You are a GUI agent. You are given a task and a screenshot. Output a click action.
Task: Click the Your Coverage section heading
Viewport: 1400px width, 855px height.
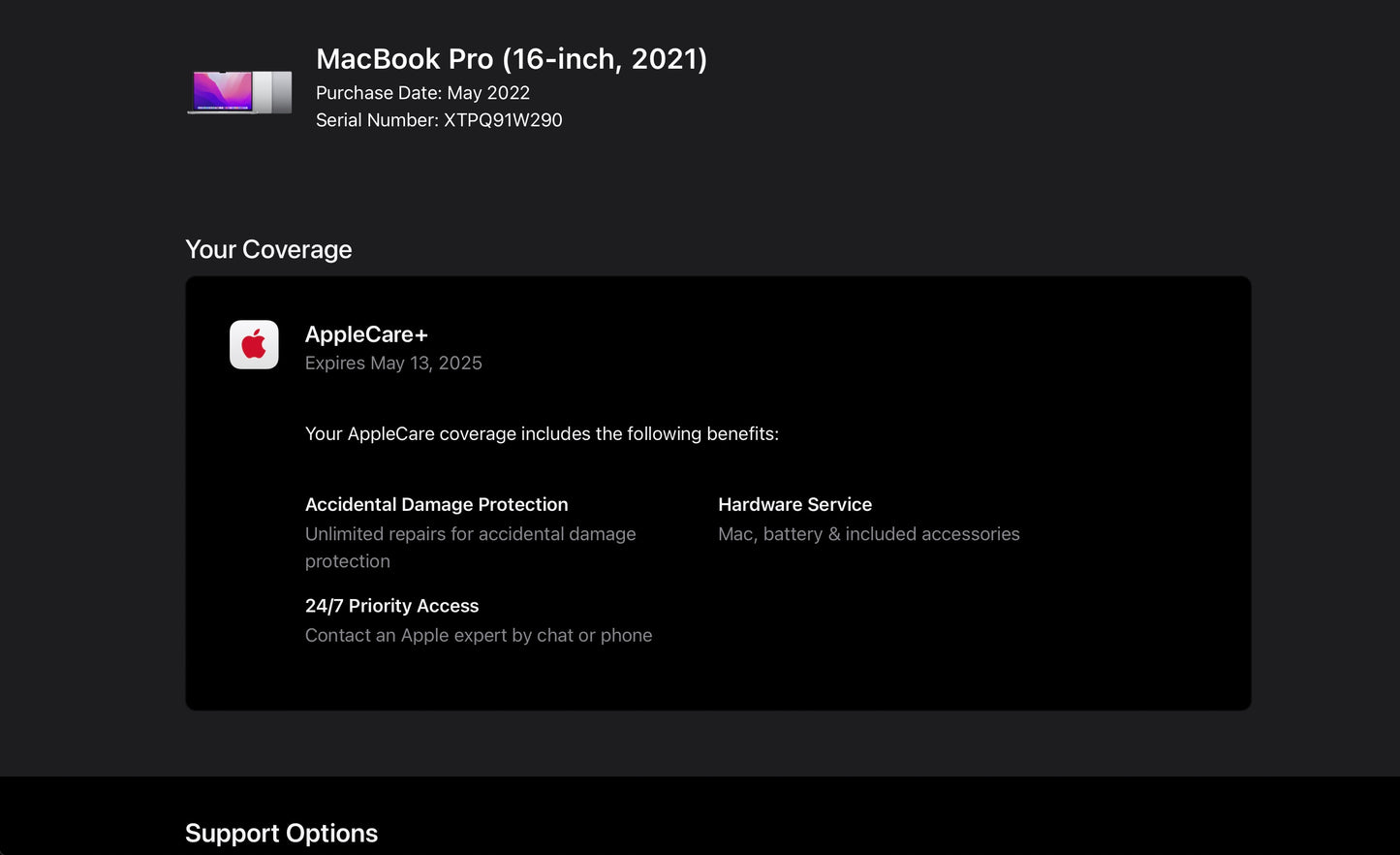(268, 249)
